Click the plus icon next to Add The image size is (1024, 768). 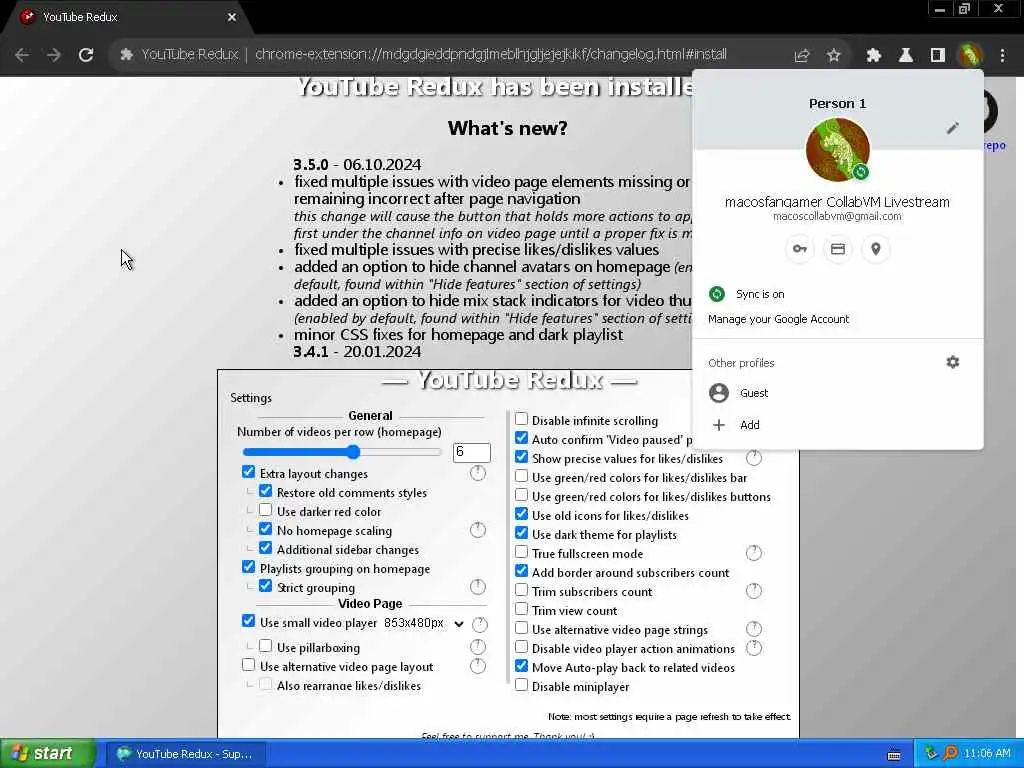[x=719, y=425]
